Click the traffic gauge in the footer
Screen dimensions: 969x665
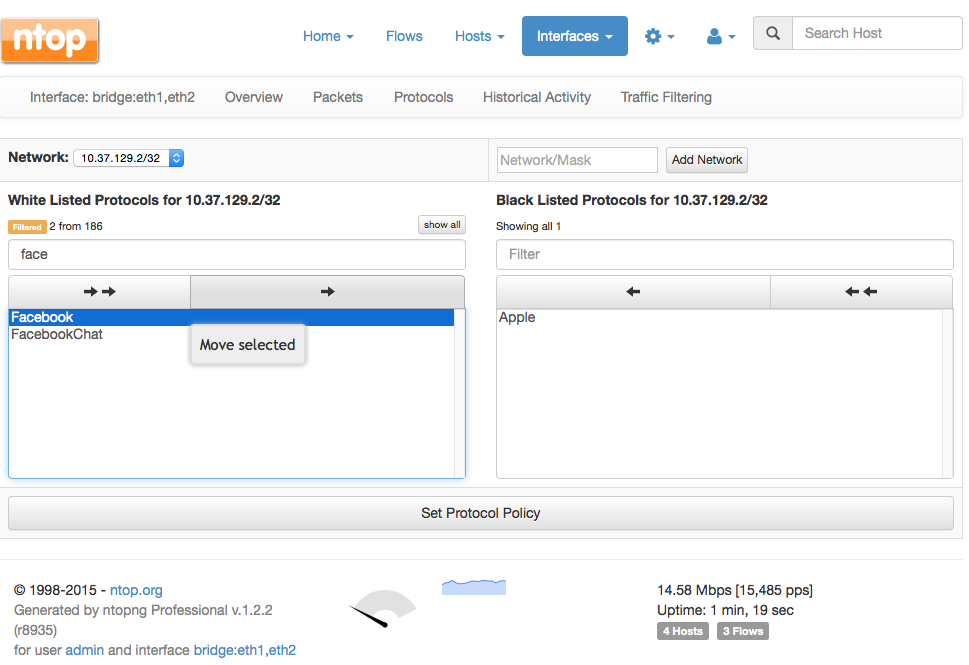coord(383,609)
